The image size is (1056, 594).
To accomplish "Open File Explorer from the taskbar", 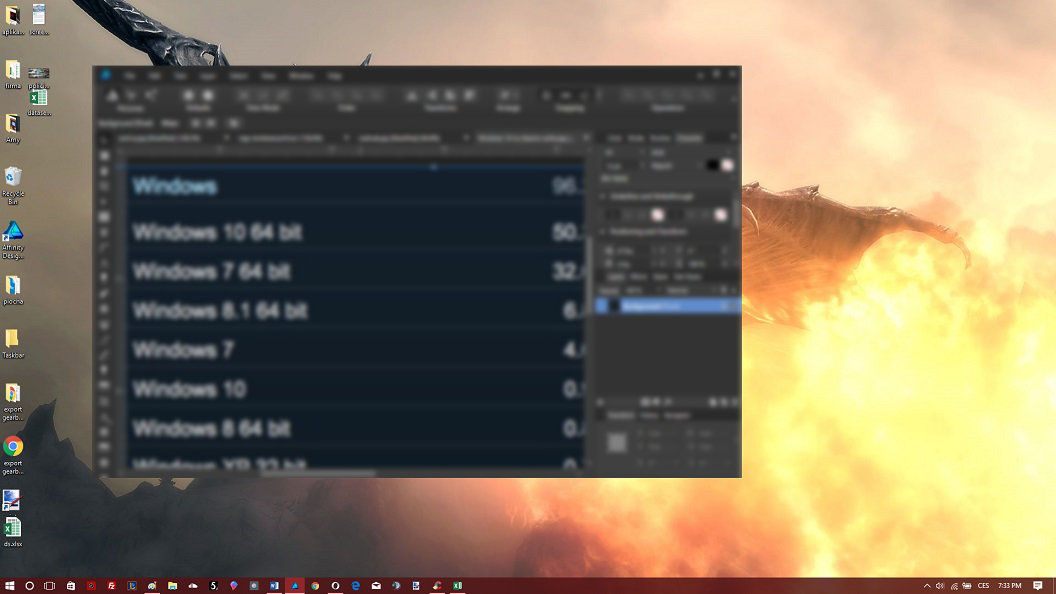I will tap(172, 586).
